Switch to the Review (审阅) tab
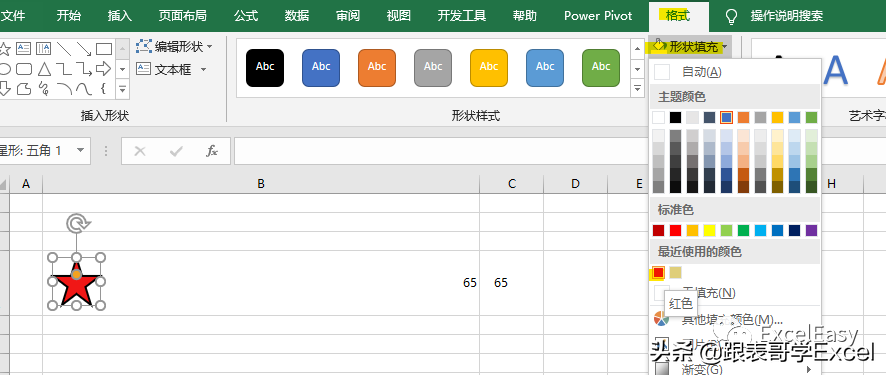The image size is (886, 375). [348, 16]
